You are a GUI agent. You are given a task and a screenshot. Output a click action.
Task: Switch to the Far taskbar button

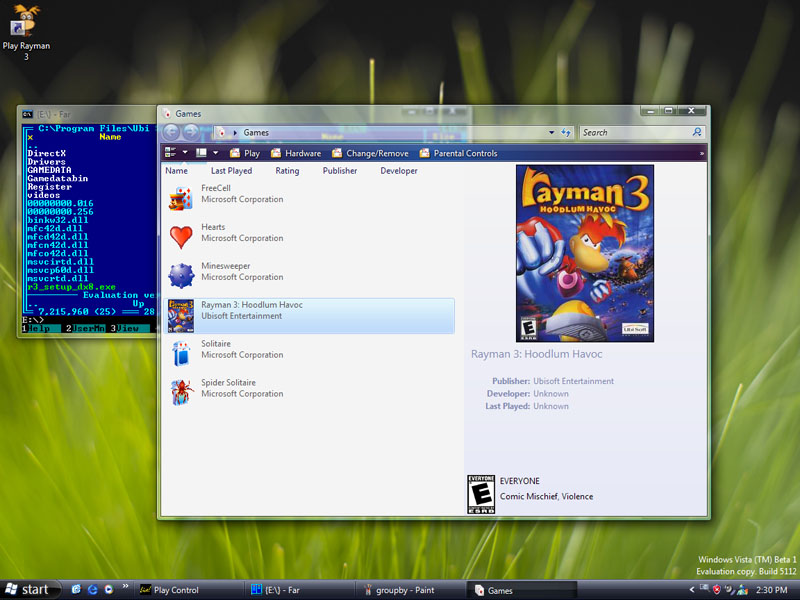(x=299, y=590)
